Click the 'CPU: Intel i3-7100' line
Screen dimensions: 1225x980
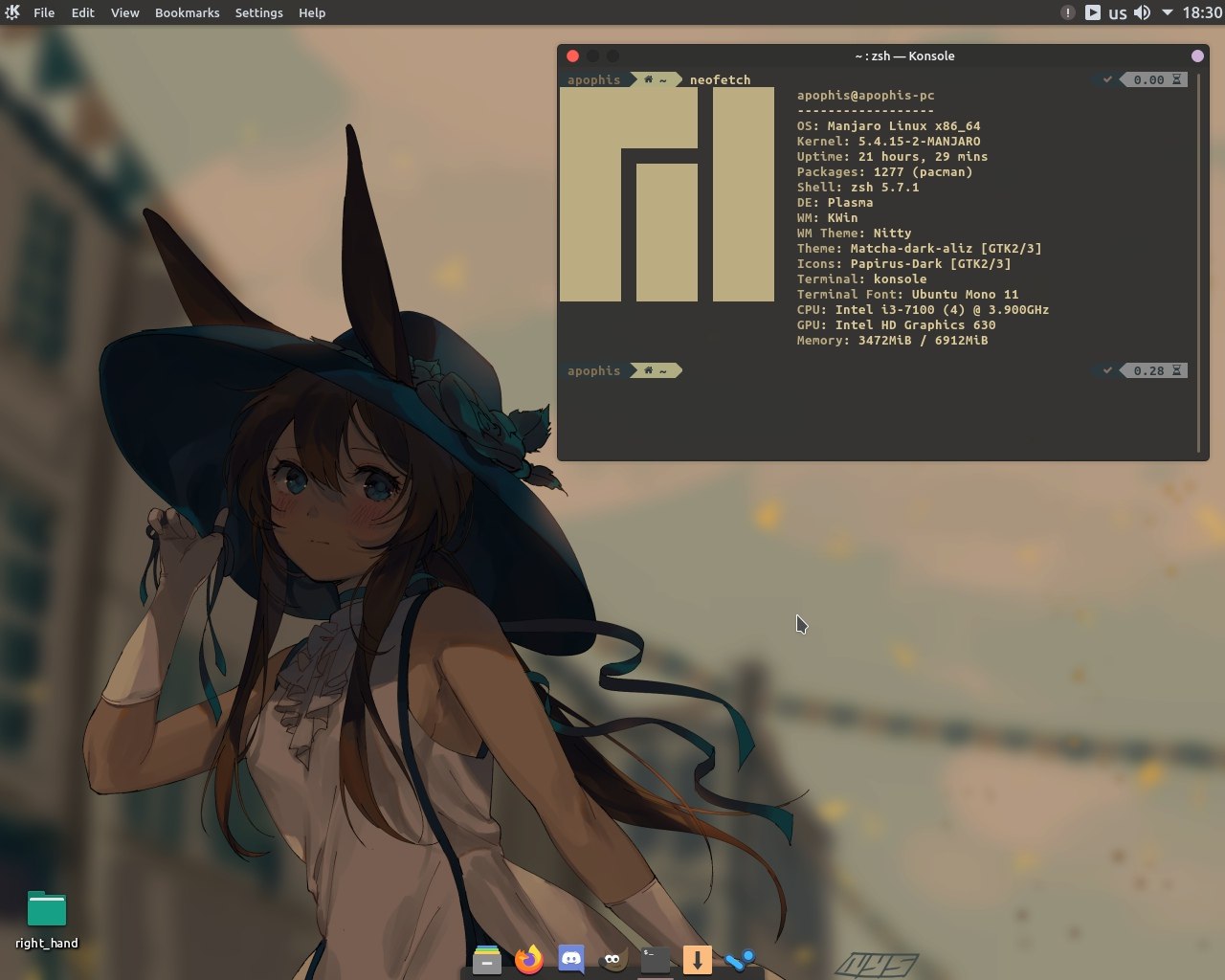click(924, 310)
